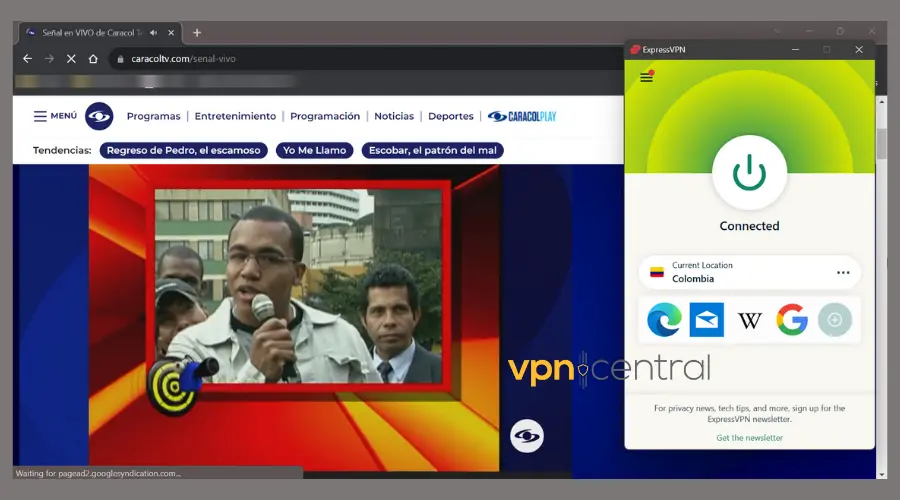Select the Yo Me Llamo trend

315,150
